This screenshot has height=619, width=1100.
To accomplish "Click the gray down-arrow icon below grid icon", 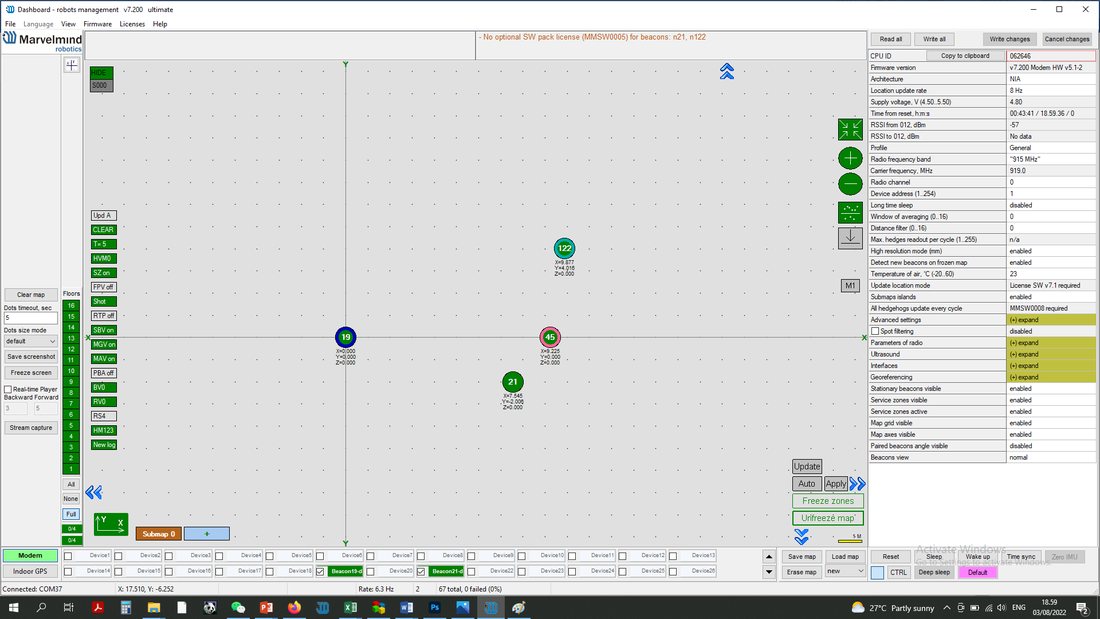I will point(850,238).
